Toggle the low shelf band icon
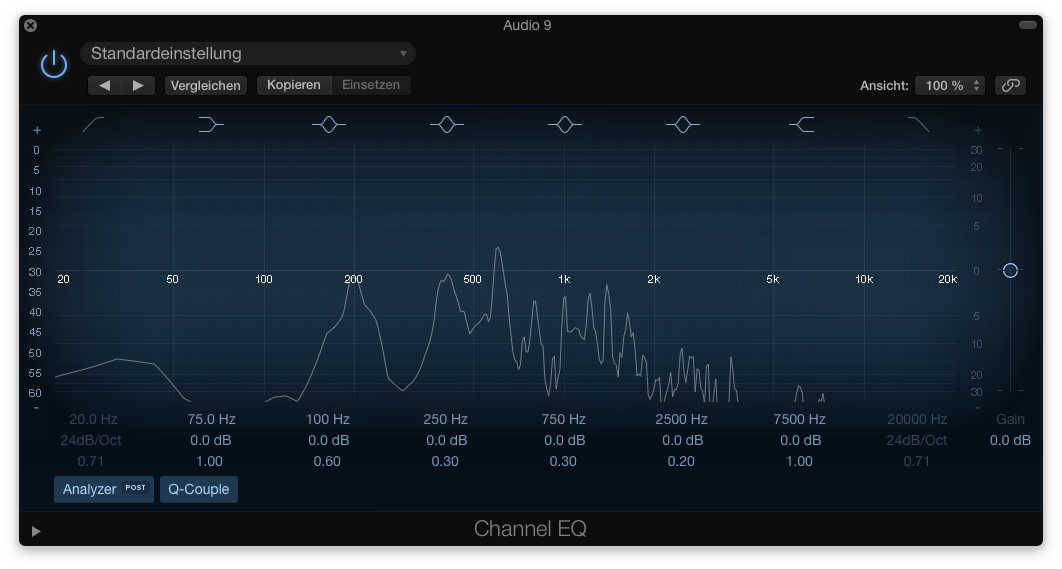This screenshot has width=1062, height=569. pyautogui.click(x=211, y=125)
